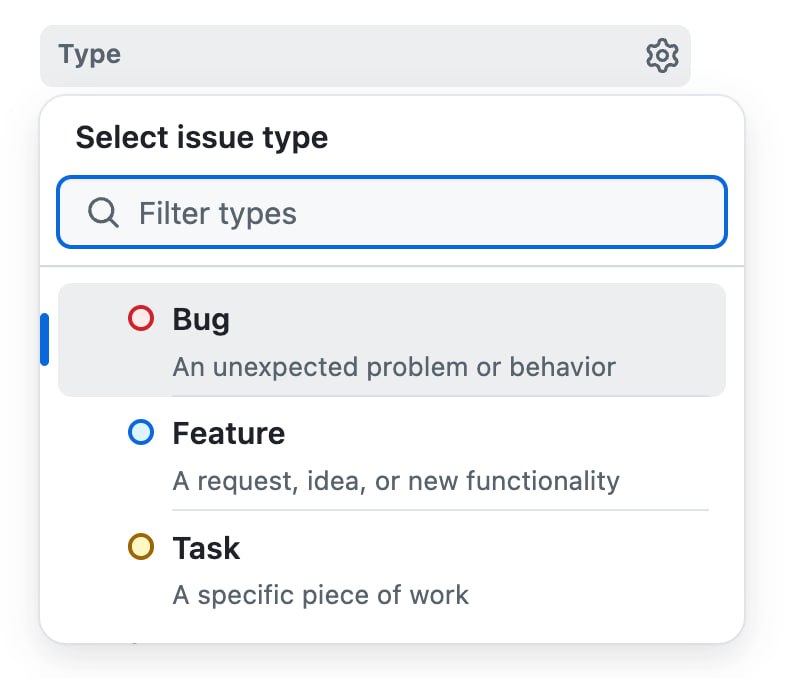Select the Bug issue type
Viewport: 788px width, 678px height.
tap(392, 340)
